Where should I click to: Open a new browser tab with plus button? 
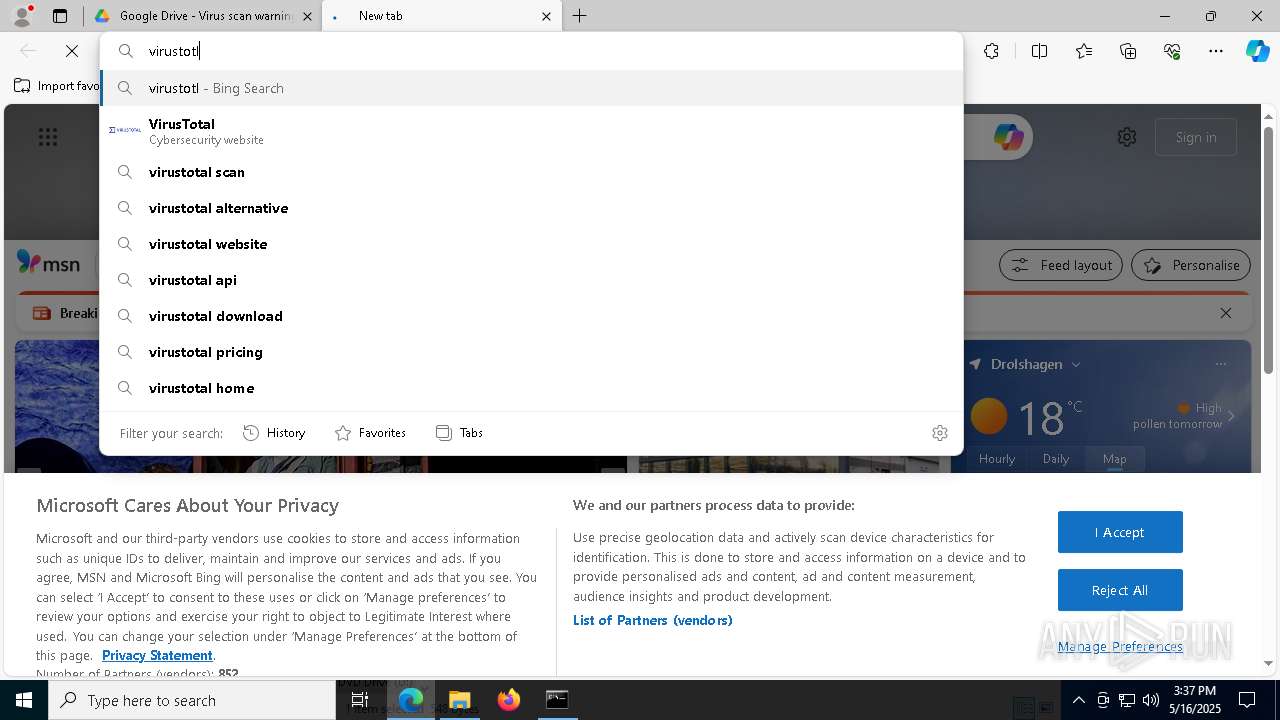[580, 16]
